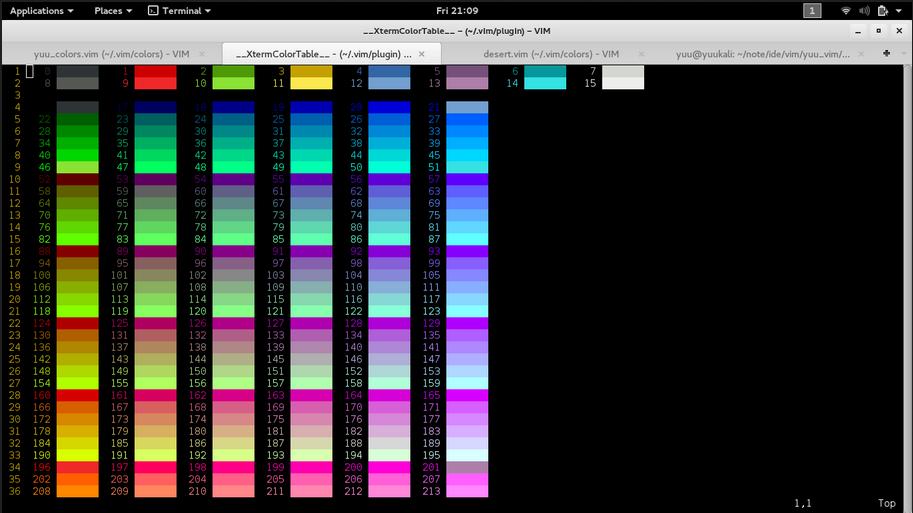
Task: Click the number 176 label
Action: click(353, 419)
